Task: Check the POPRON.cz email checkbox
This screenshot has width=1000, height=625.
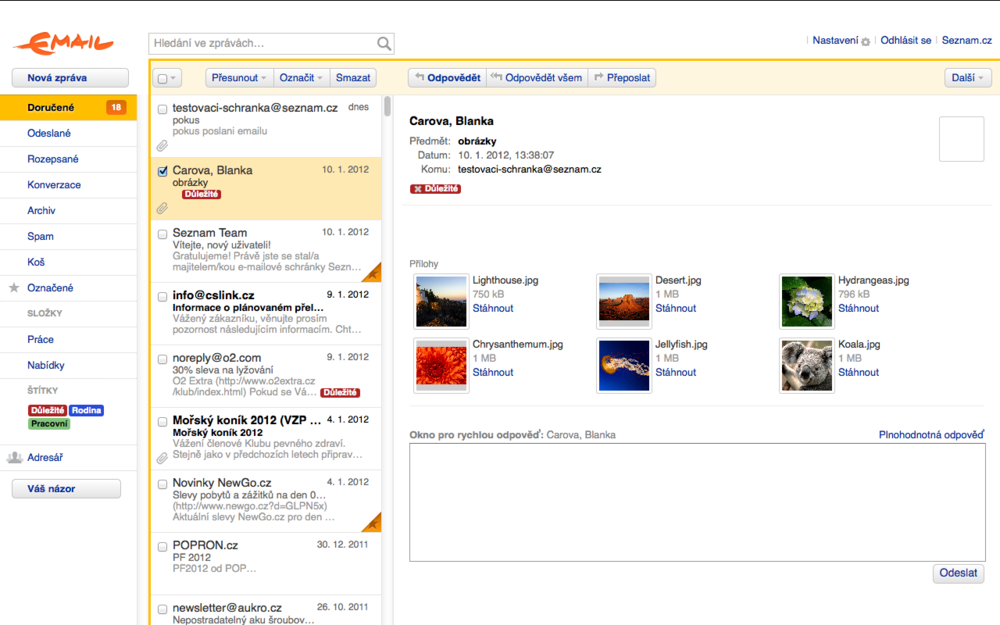Action: (163, 547)
